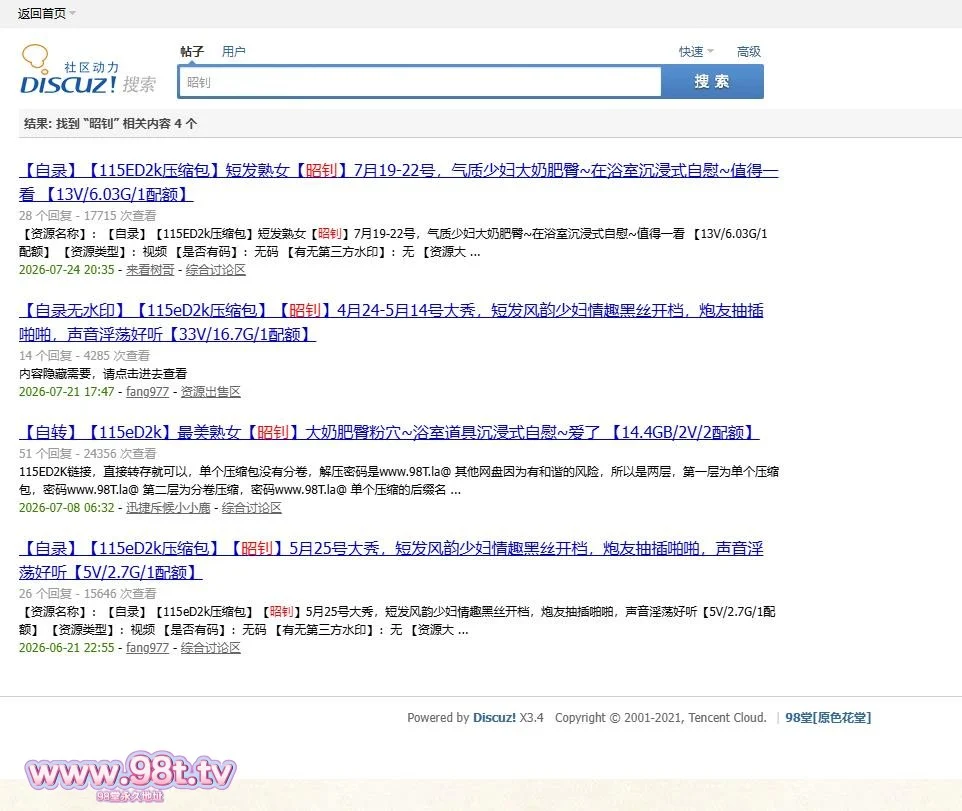This screenshot has width=962, height=811.
Task: Open author link on the 2026-07-24 20:35 result
Action: tap(150, 270)
